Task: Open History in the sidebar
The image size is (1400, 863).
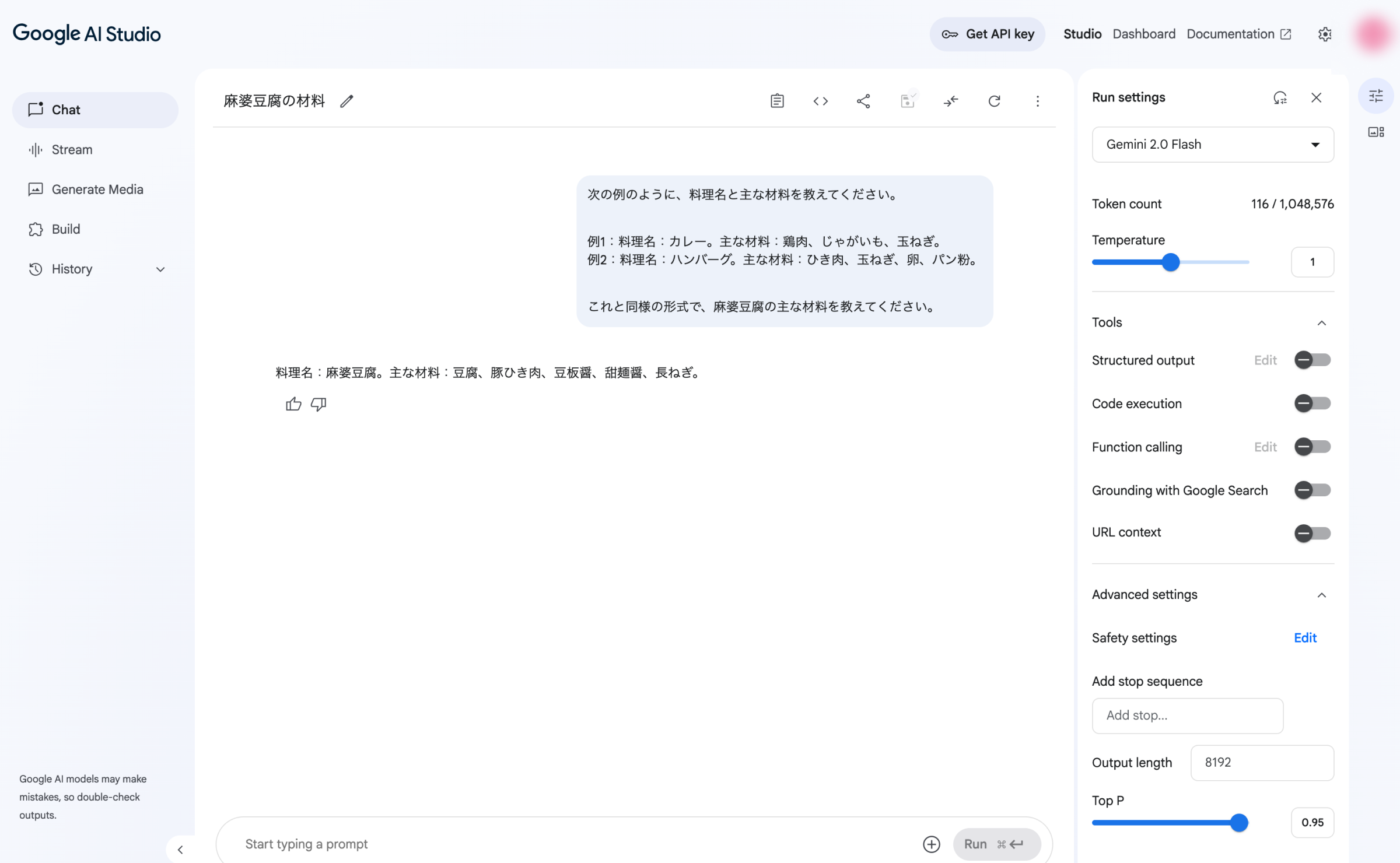Action: point(95,269)
